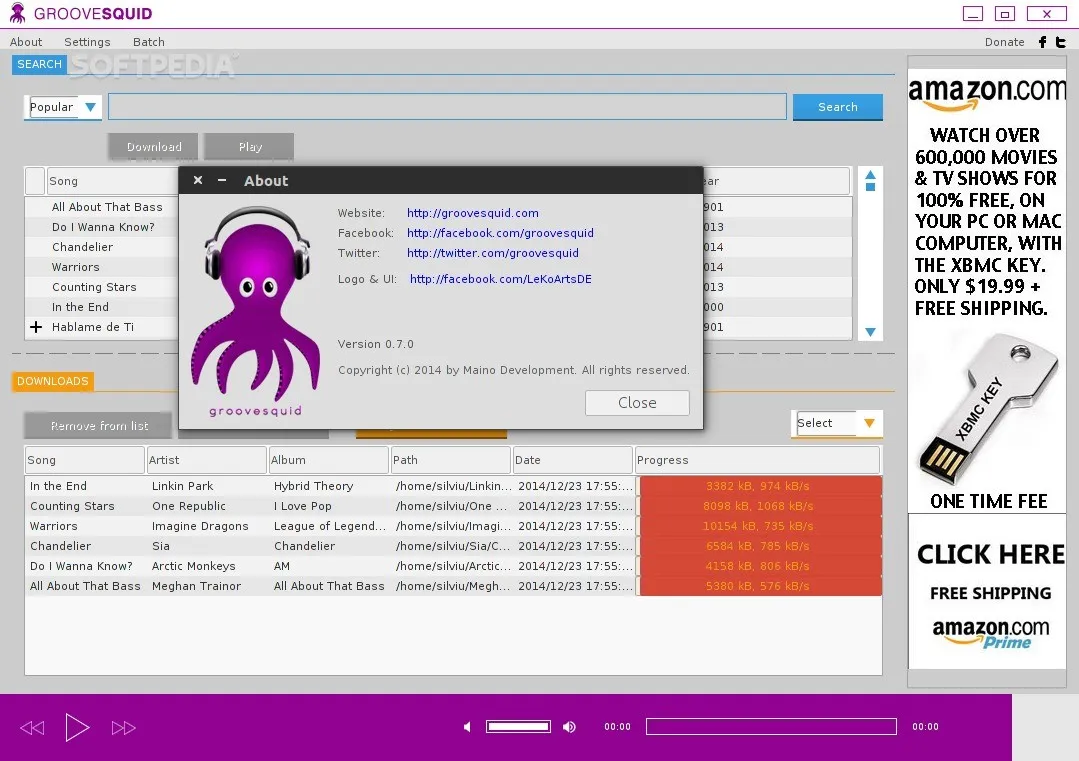Minimize the About dialog with dash icon

click(222, 180)
